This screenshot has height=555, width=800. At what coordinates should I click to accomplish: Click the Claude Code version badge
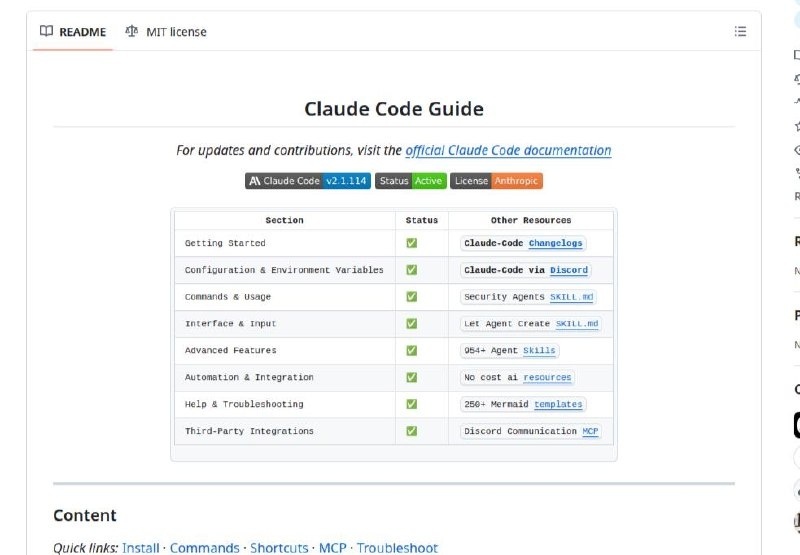pos(308,181)
